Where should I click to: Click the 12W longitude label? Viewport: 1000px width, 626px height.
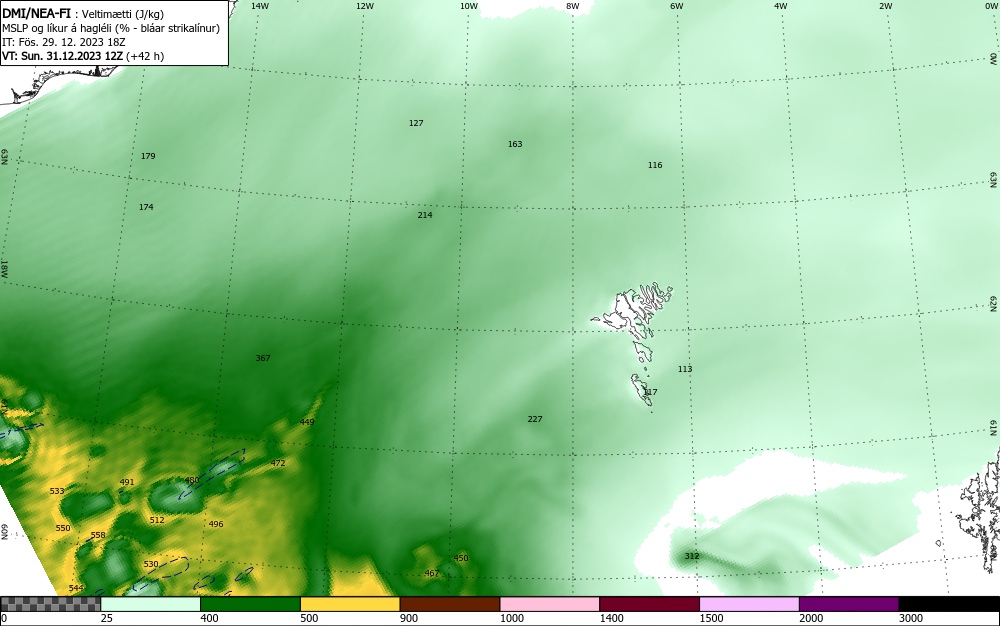click(364, 6)
